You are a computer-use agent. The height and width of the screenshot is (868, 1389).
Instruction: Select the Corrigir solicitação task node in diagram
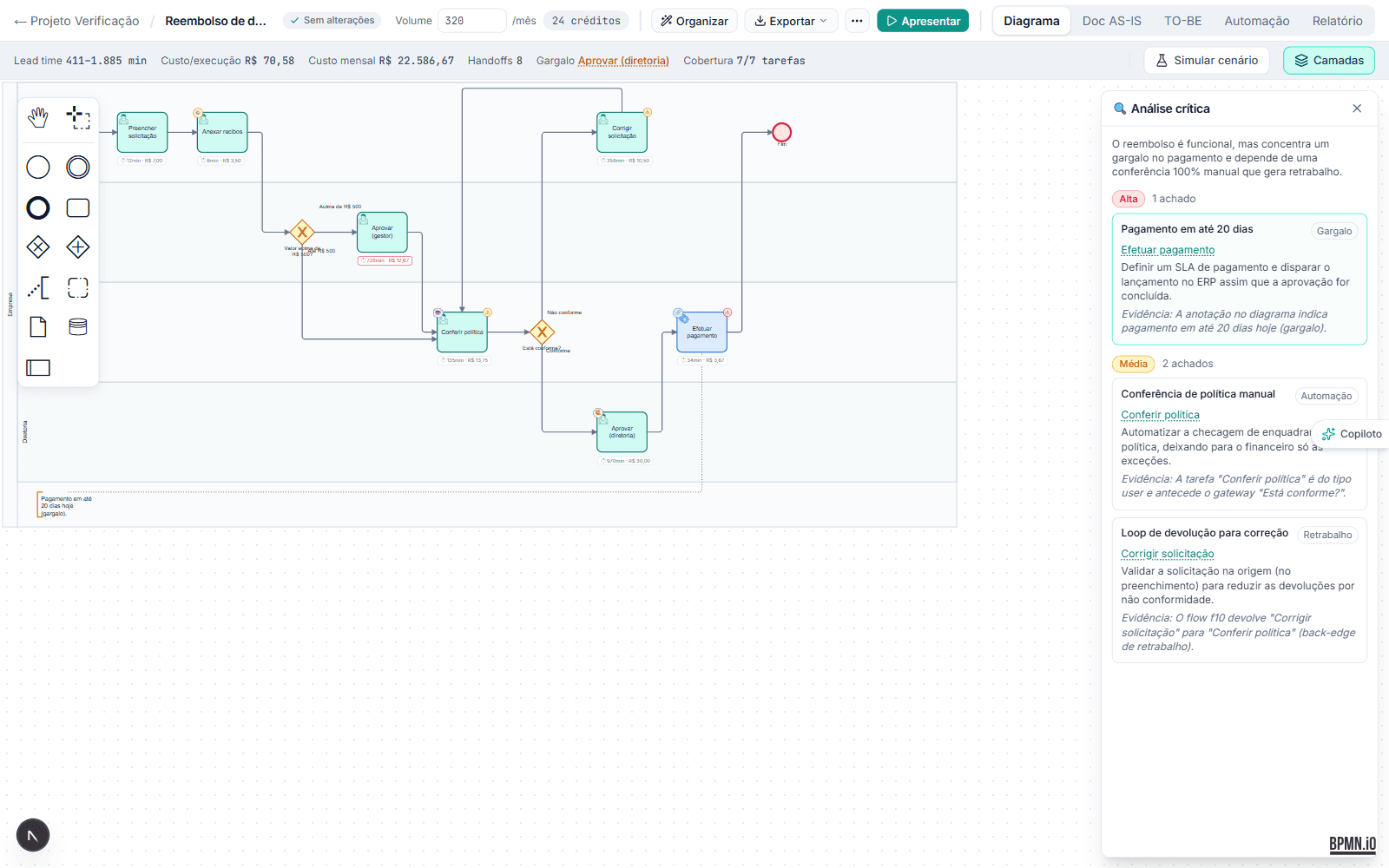click(622, 132)
